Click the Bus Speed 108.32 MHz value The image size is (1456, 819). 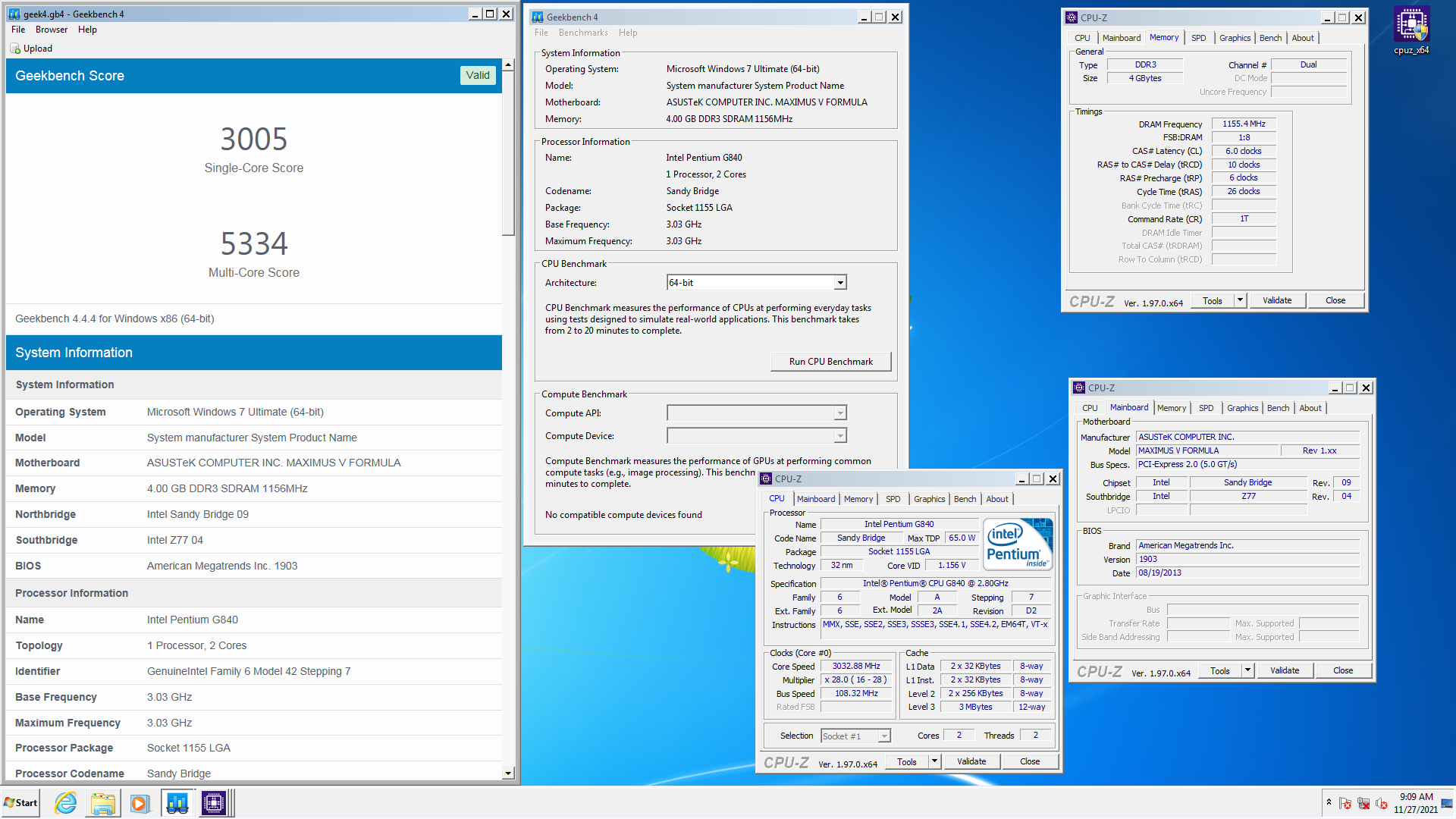tap(856, 694)
